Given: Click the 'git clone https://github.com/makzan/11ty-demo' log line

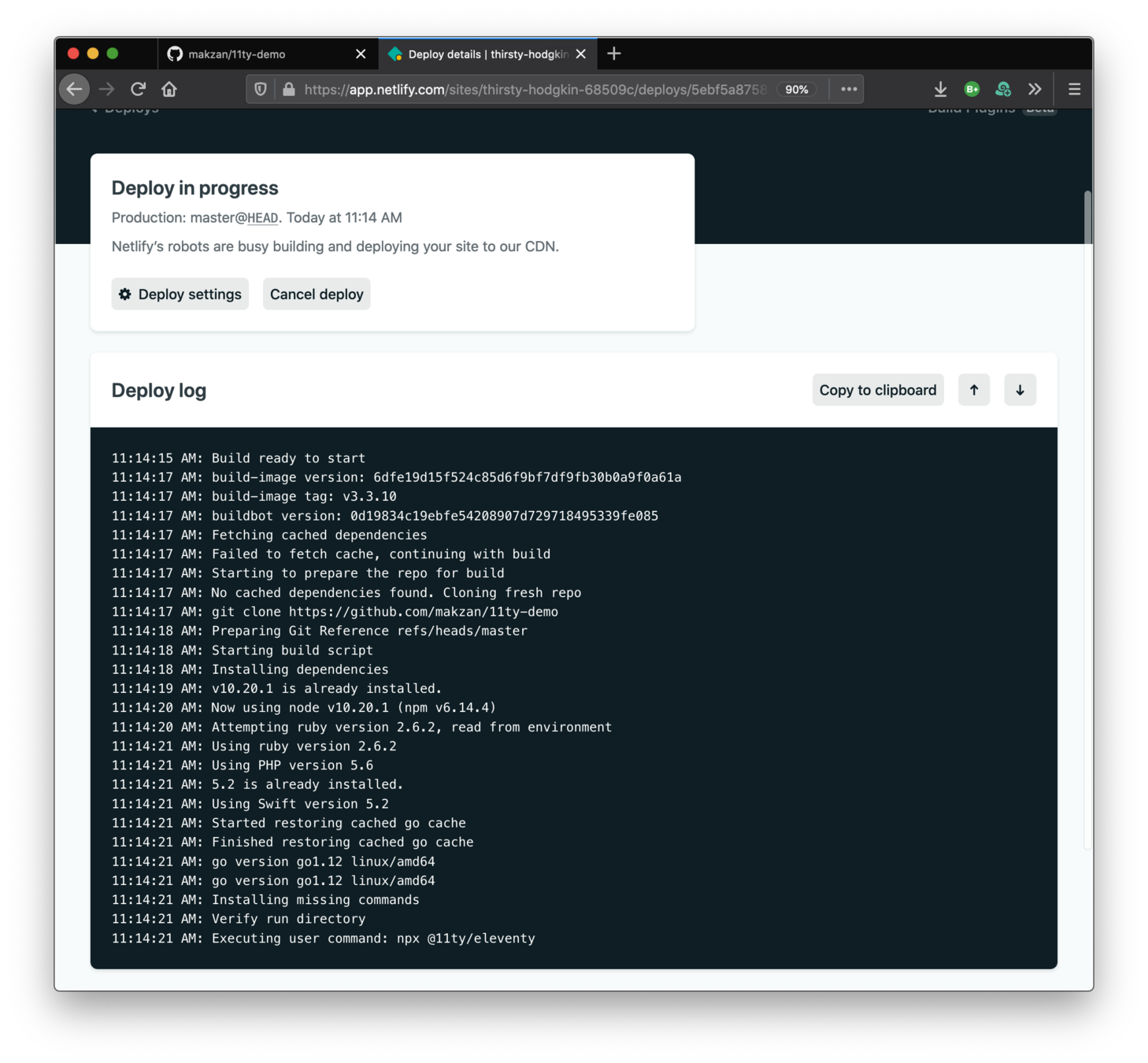Looking at the screenshot, I should [x=335, y=612].
